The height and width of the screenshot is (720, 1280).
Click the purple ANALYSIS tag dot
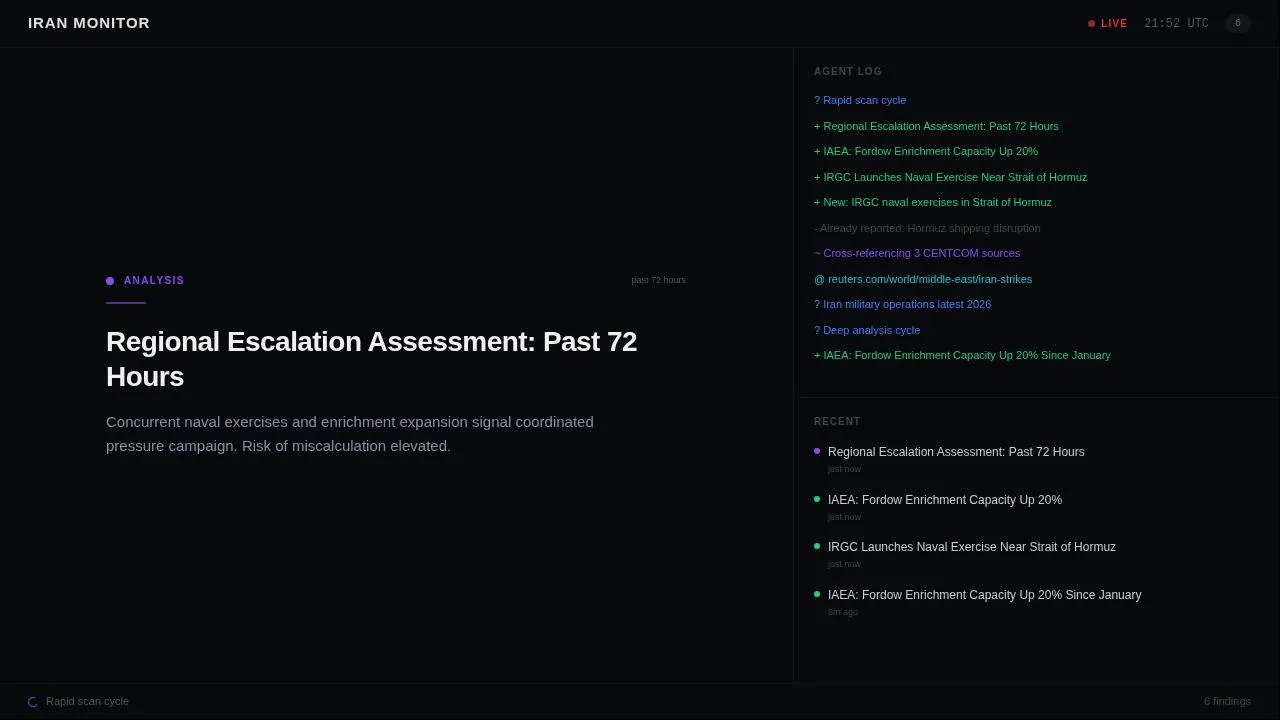coord(110,281)
